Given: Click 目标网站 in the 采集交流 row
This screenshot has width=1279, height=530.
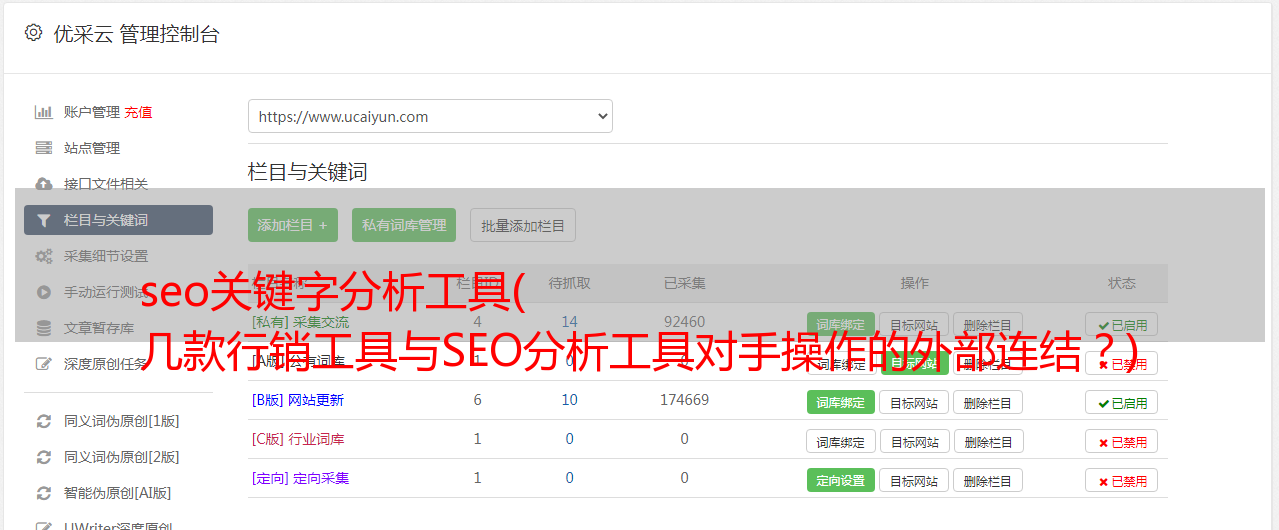Looking at the screenshot, I should (914, 324).
